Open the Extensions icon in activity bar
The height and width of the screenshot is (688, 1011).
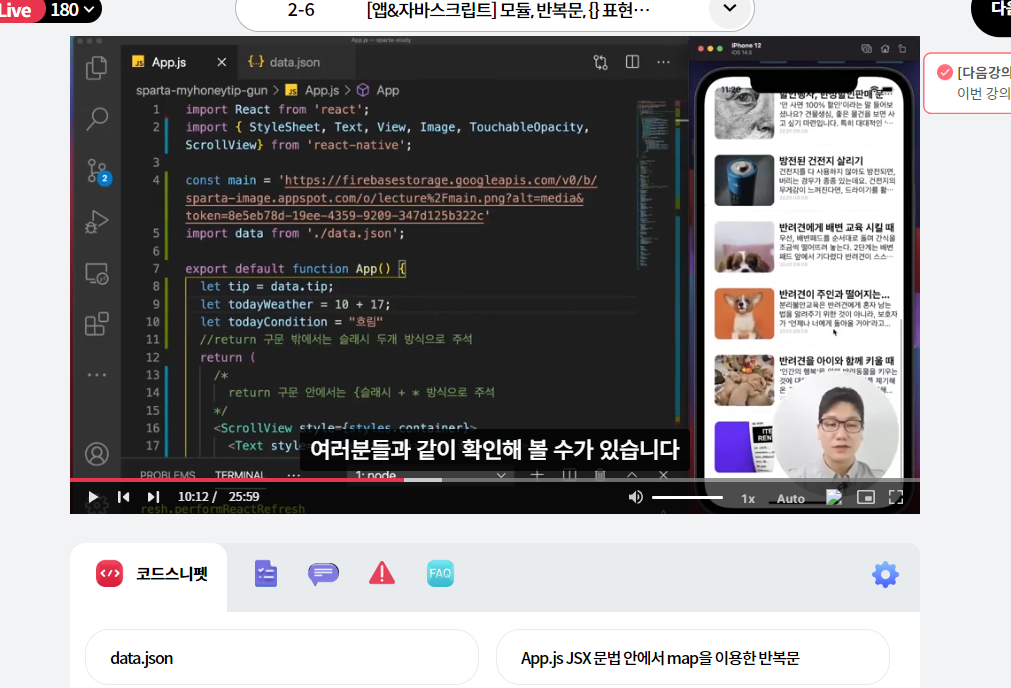pos(96,324)
